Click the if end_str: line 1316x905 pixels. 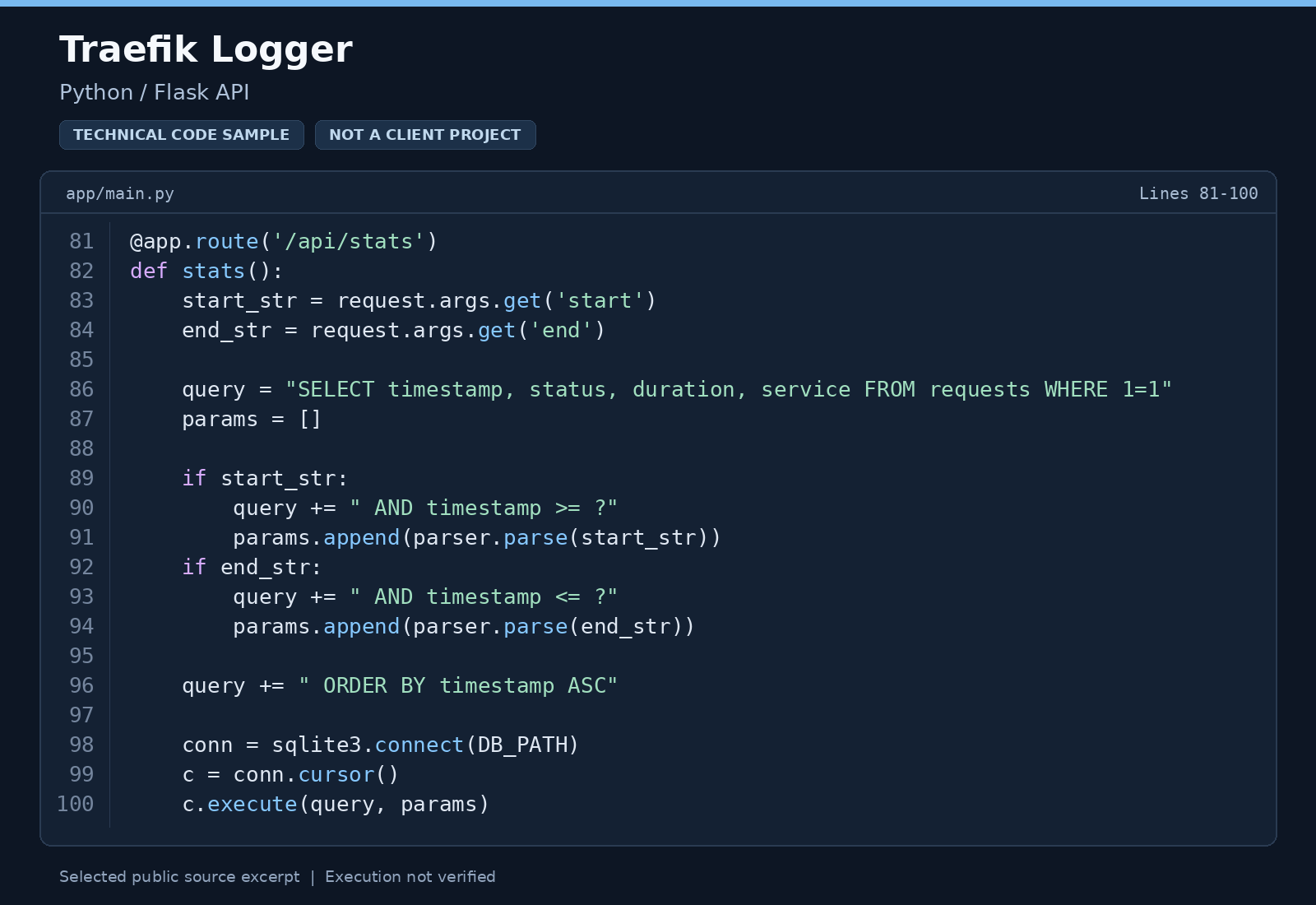252,567
